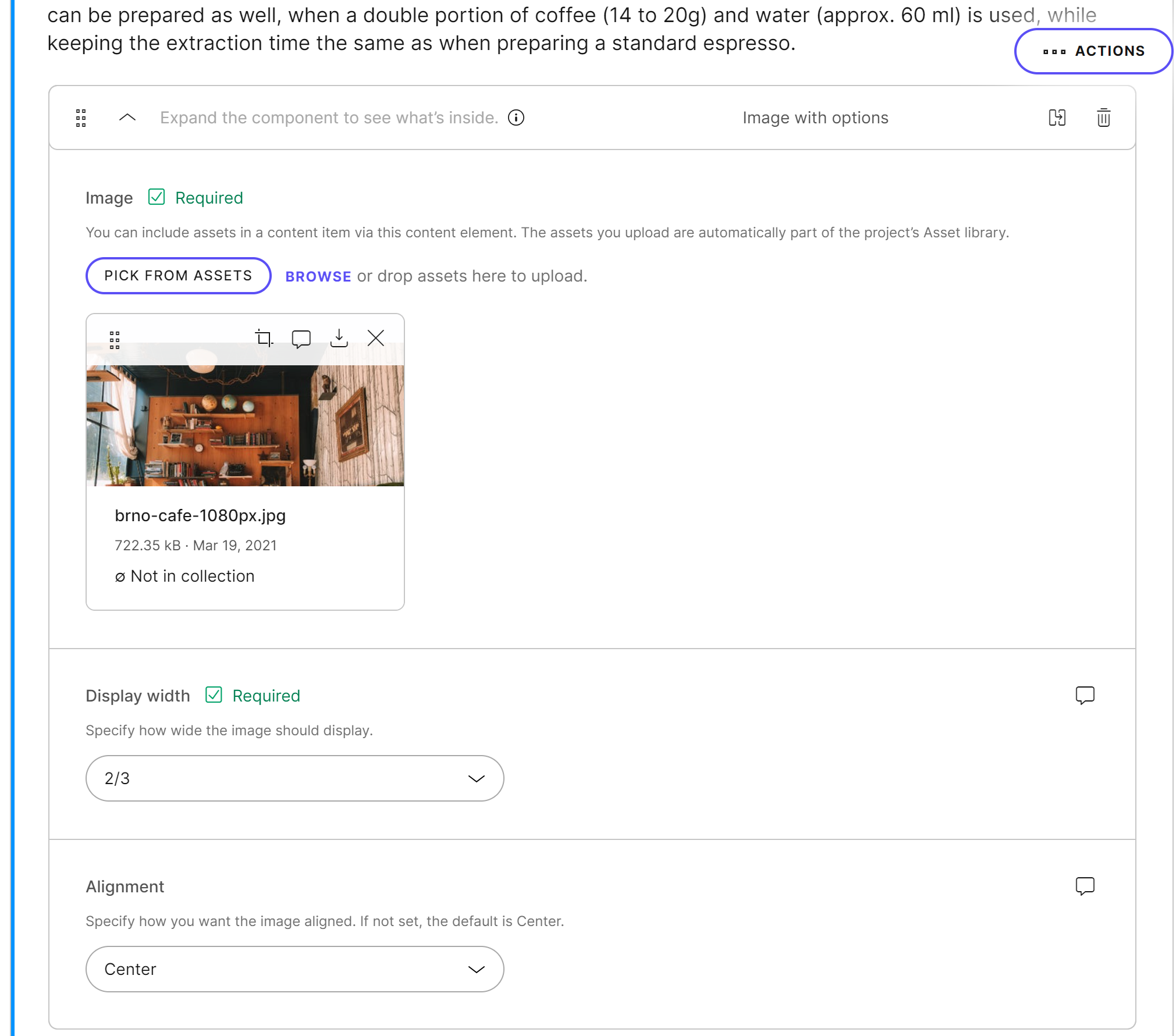Remove the brno-cafe asset
1176x1036 pixels.
point(376,337)
